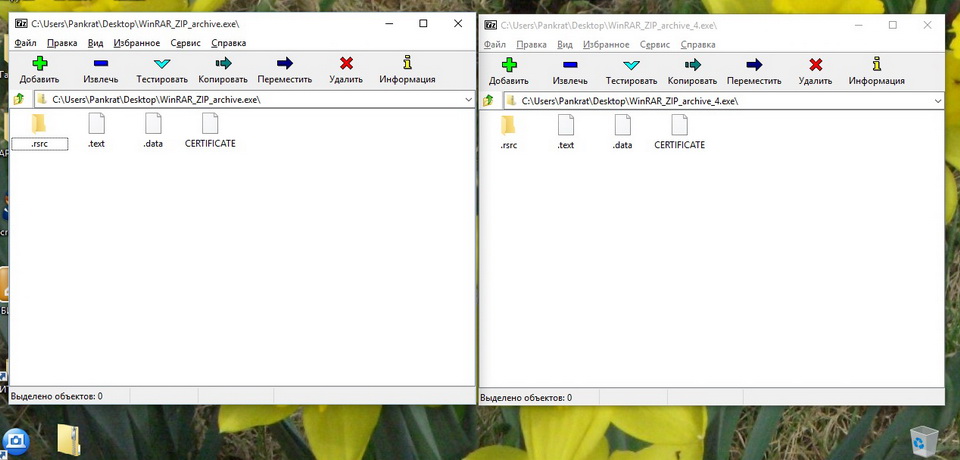This screenshot has width=960, height=460.
Task: Open Сервис menu in right window
Action: click(x=655, y=45)
